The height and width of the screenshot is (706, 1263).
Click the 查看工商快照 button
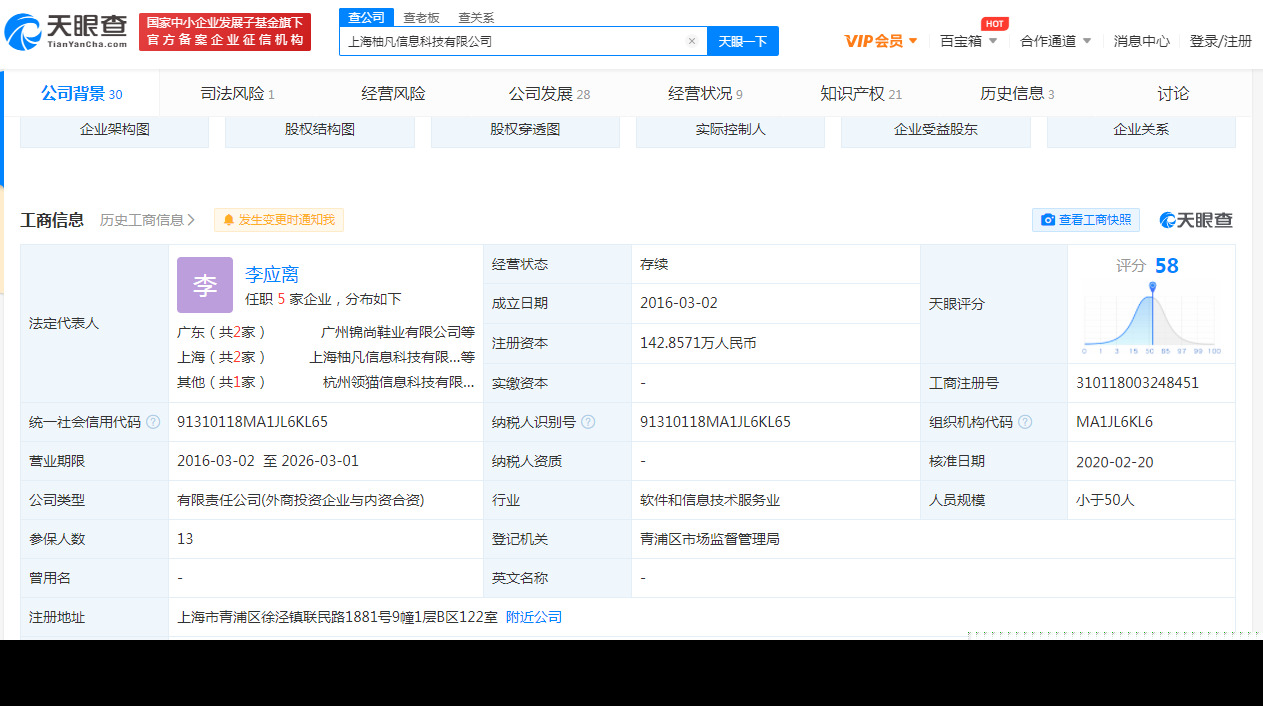click(x=1086, y=220)
